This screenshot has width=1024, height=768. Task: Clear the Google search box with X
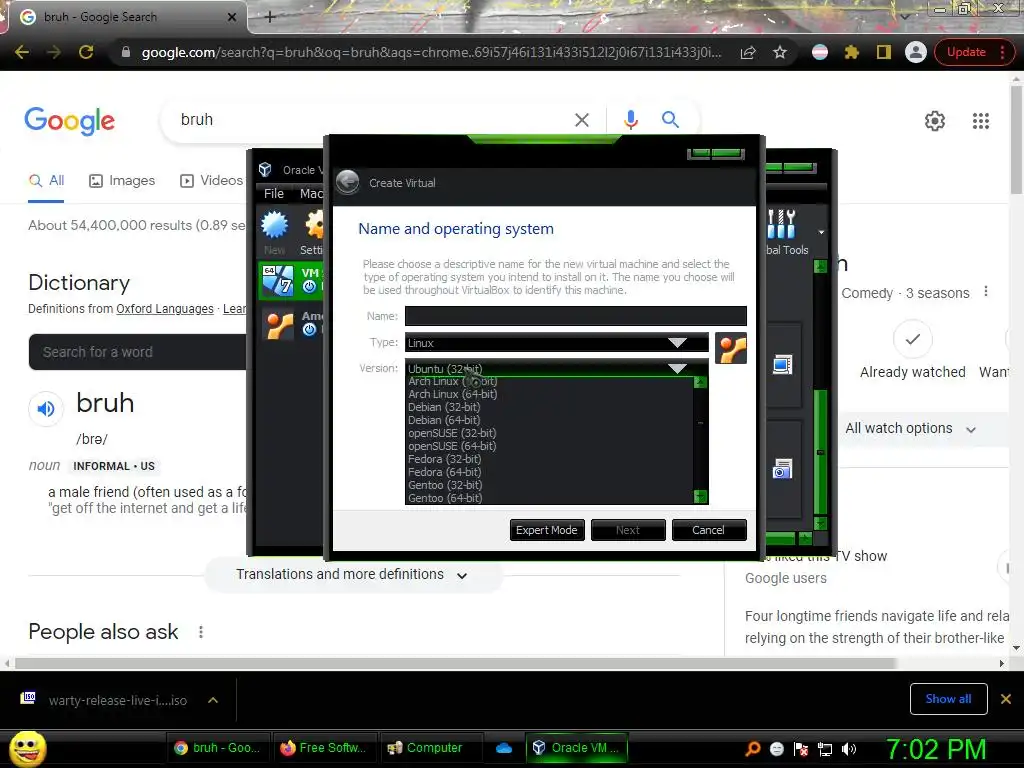tap(581, 120)
